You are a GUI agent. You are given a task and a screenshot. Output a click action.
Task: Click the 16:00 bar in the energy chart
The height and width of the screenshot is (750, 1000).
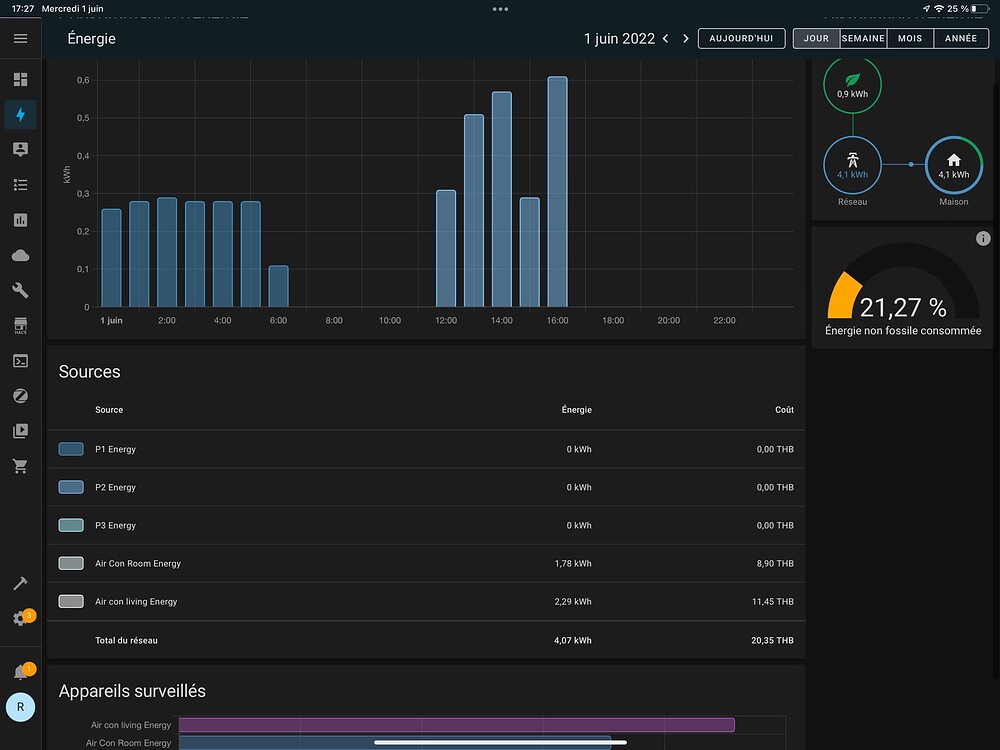[557, 192]
